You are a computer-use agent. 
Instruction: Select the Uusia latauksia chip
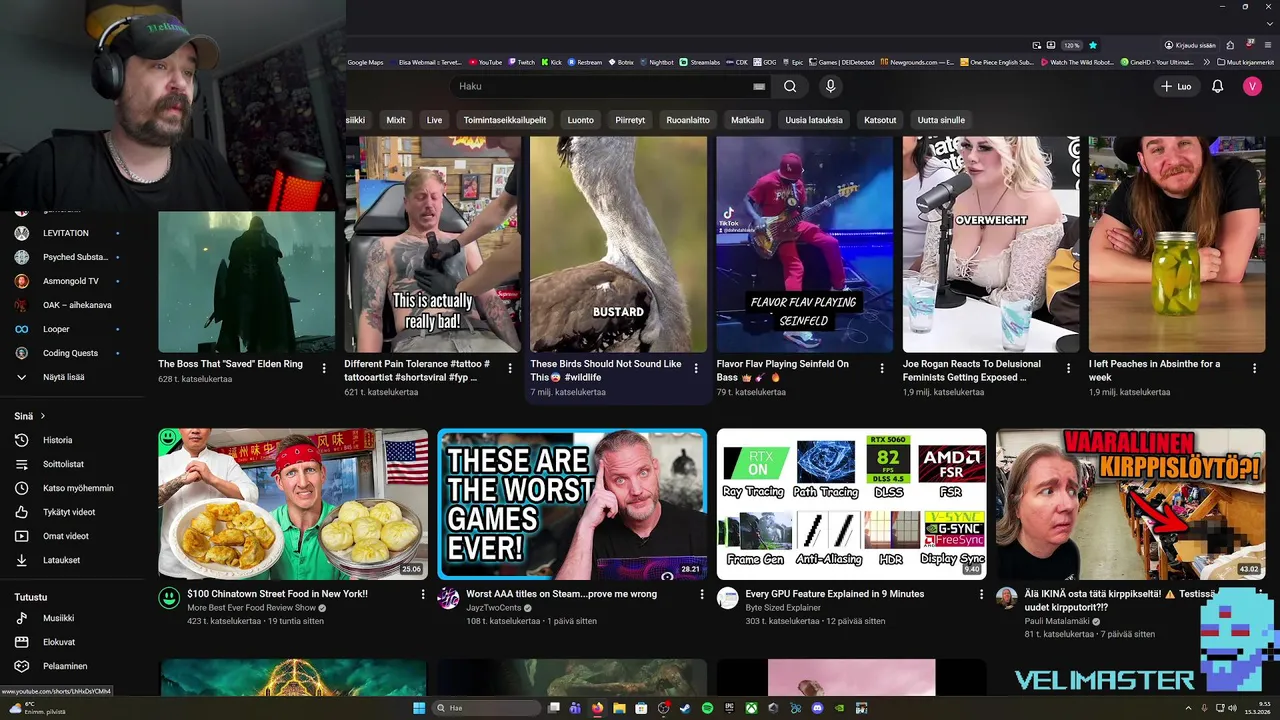814,120
